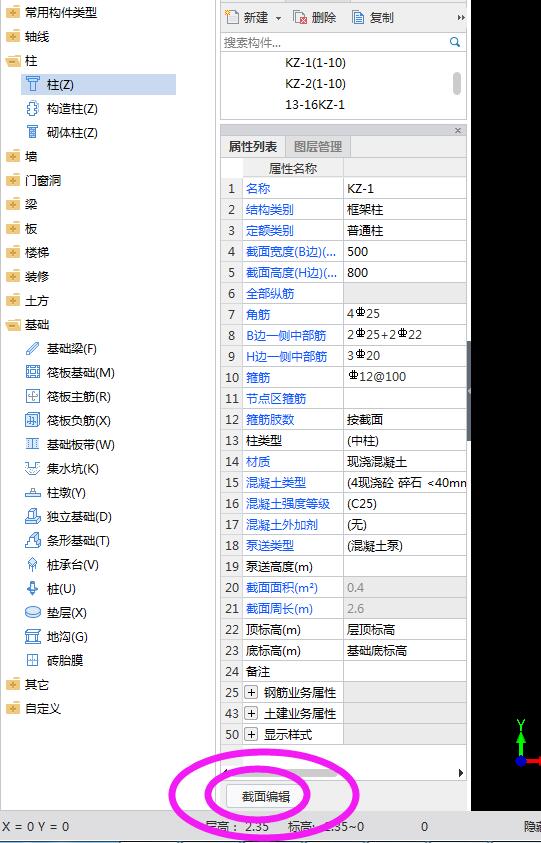The width and height of the screenshot is (541, 843).
Task: Click 底标高 value 基础底标高
Action: tap(404, 651)
